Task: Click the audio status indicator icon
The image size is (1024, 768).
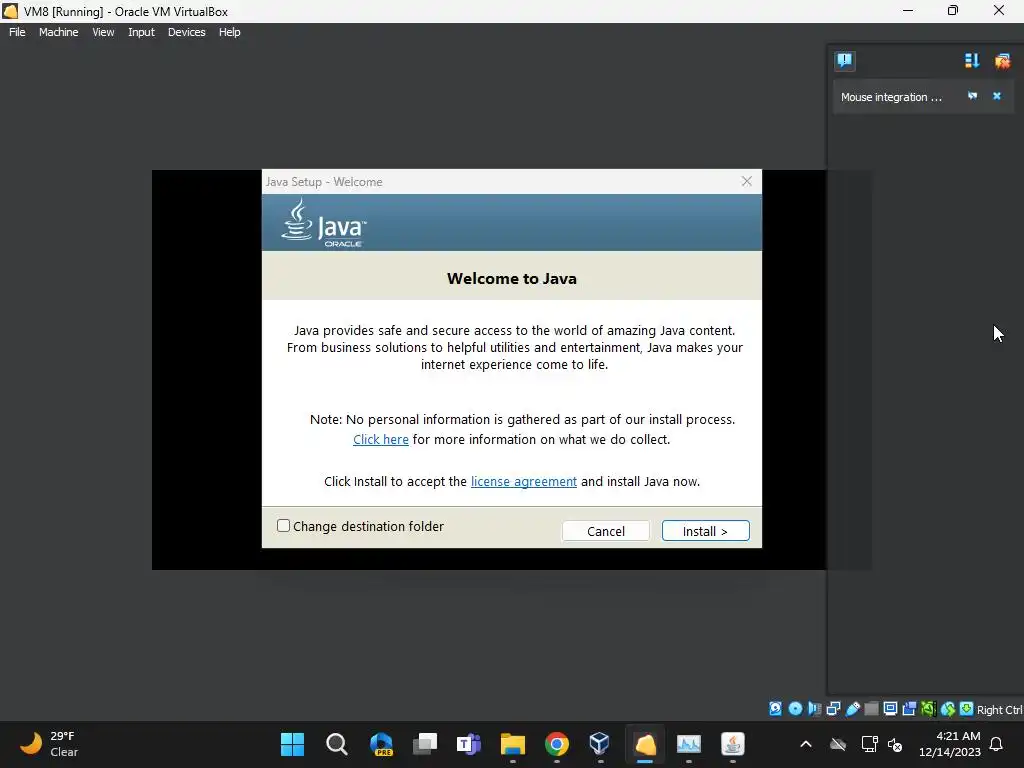Action: (x=814, y=709)
